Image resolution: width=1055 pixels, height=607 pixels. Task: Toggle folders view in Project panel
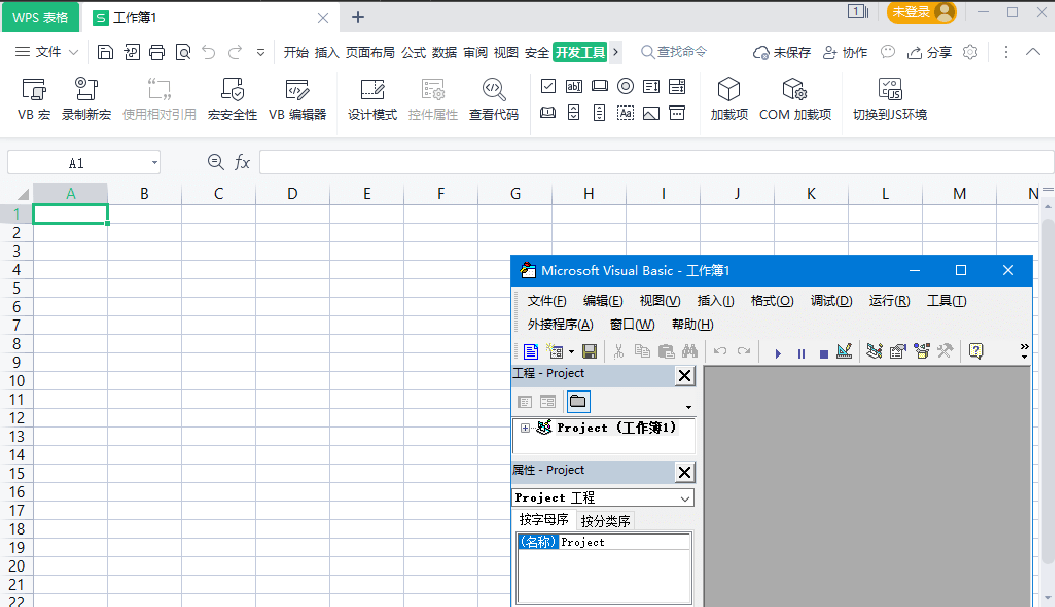[578, 402]
